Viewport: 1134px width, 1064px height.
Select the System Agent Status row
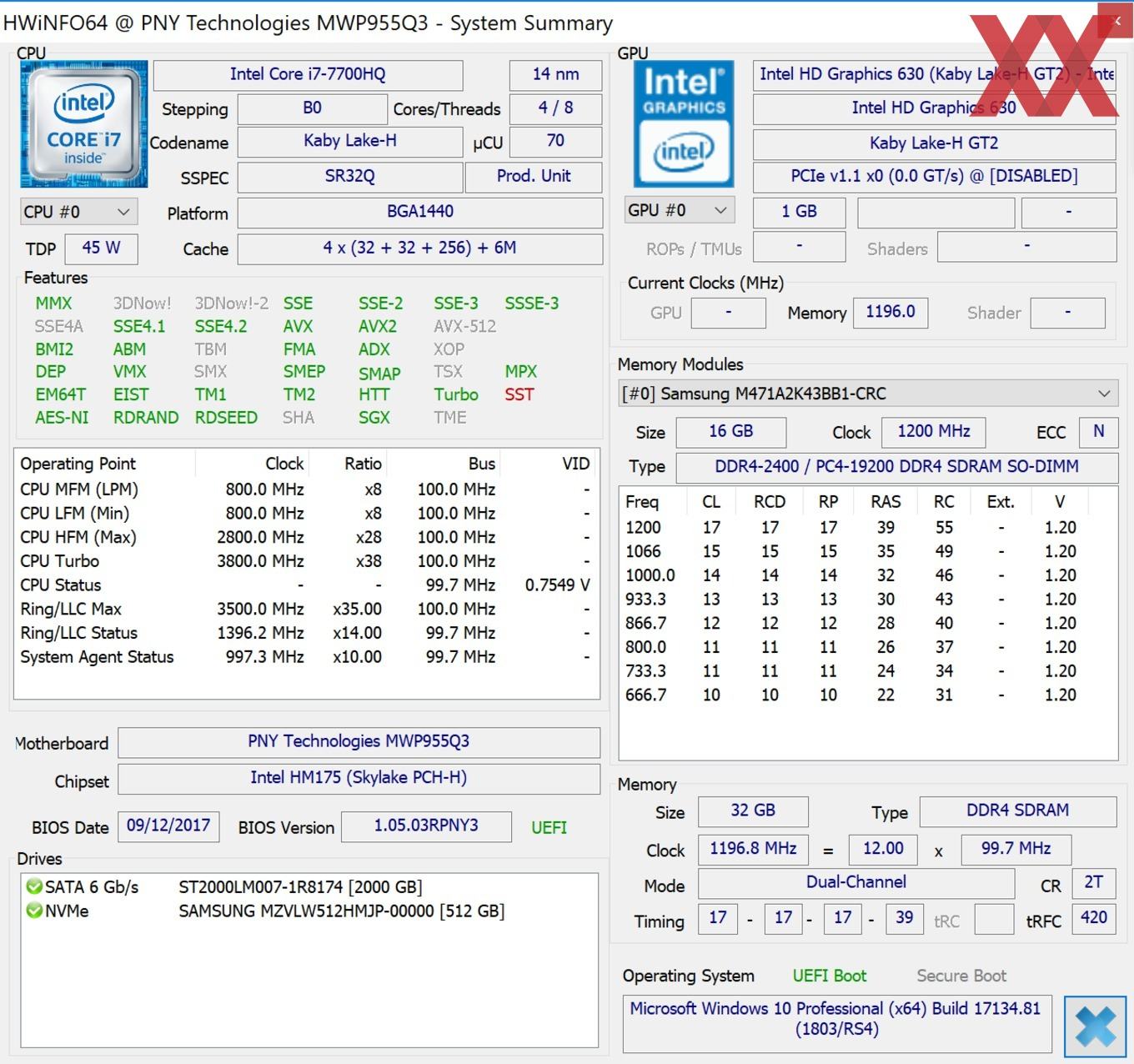[306, 657]
